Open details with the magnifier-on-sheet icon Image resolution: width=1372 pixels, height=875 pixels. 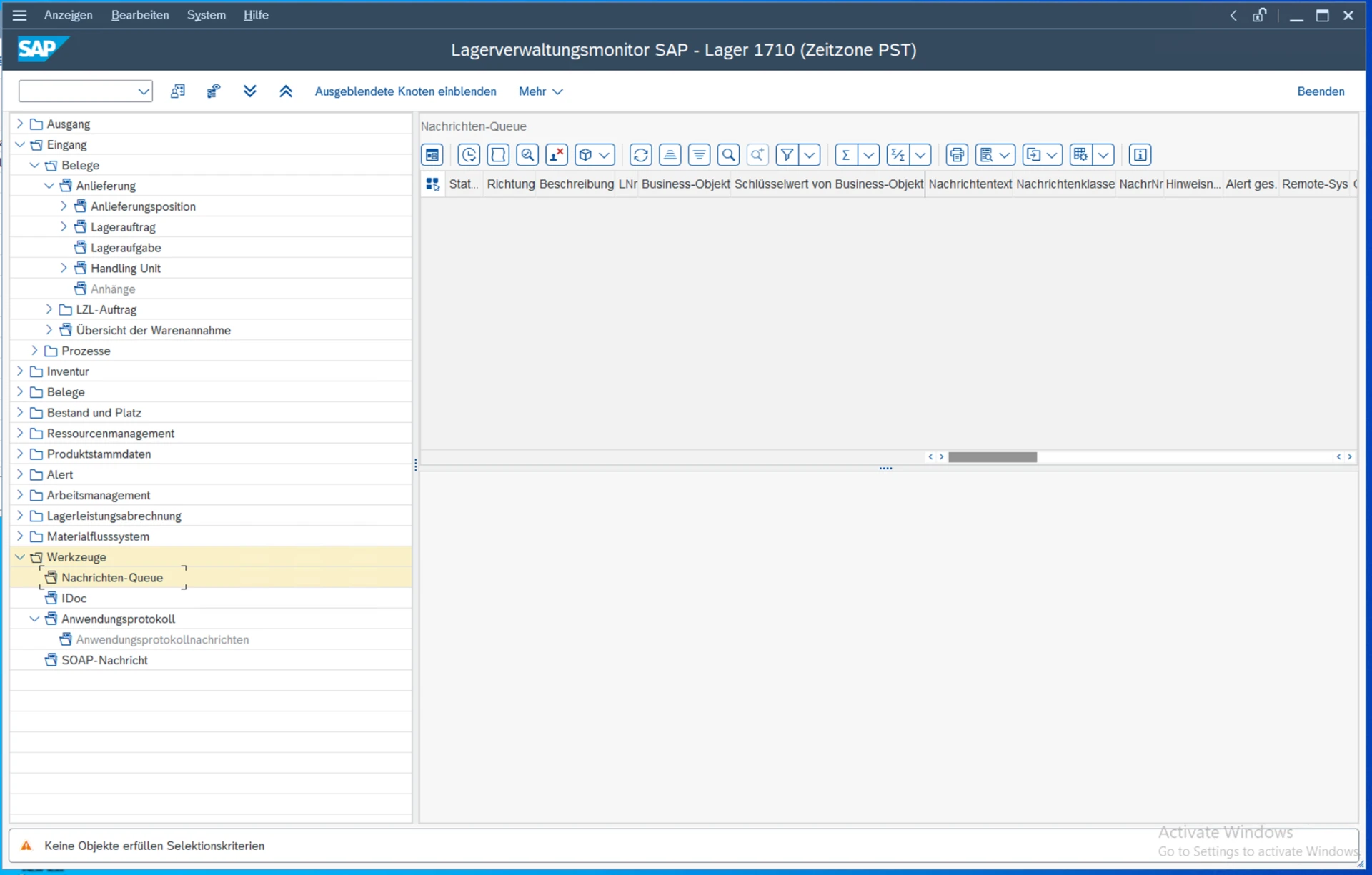(527, 155)
